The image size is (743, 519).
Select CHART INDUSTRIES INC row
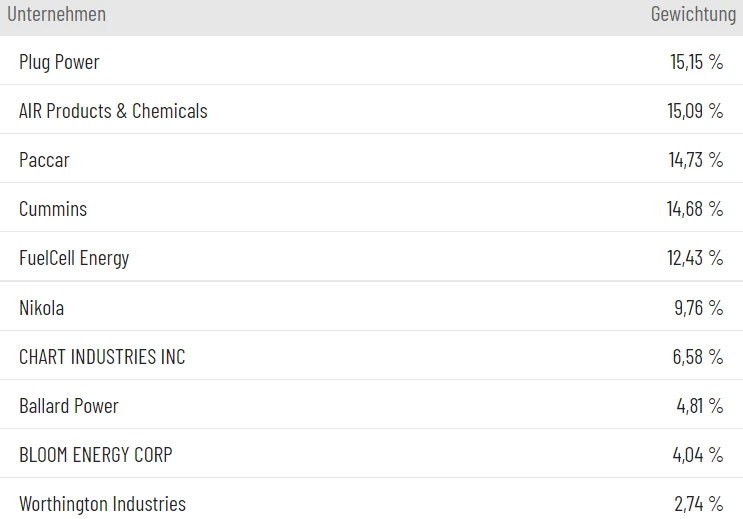102,356
